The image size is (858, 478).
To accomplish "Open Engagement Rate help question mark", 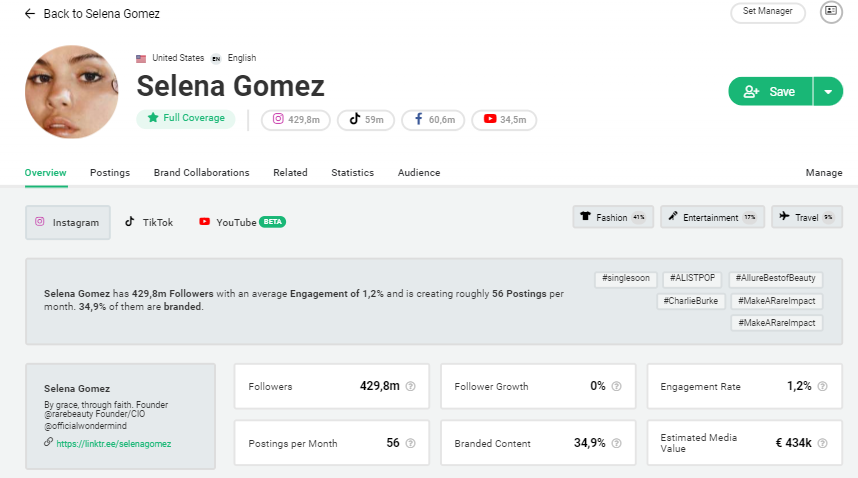I will pos(822,386).
